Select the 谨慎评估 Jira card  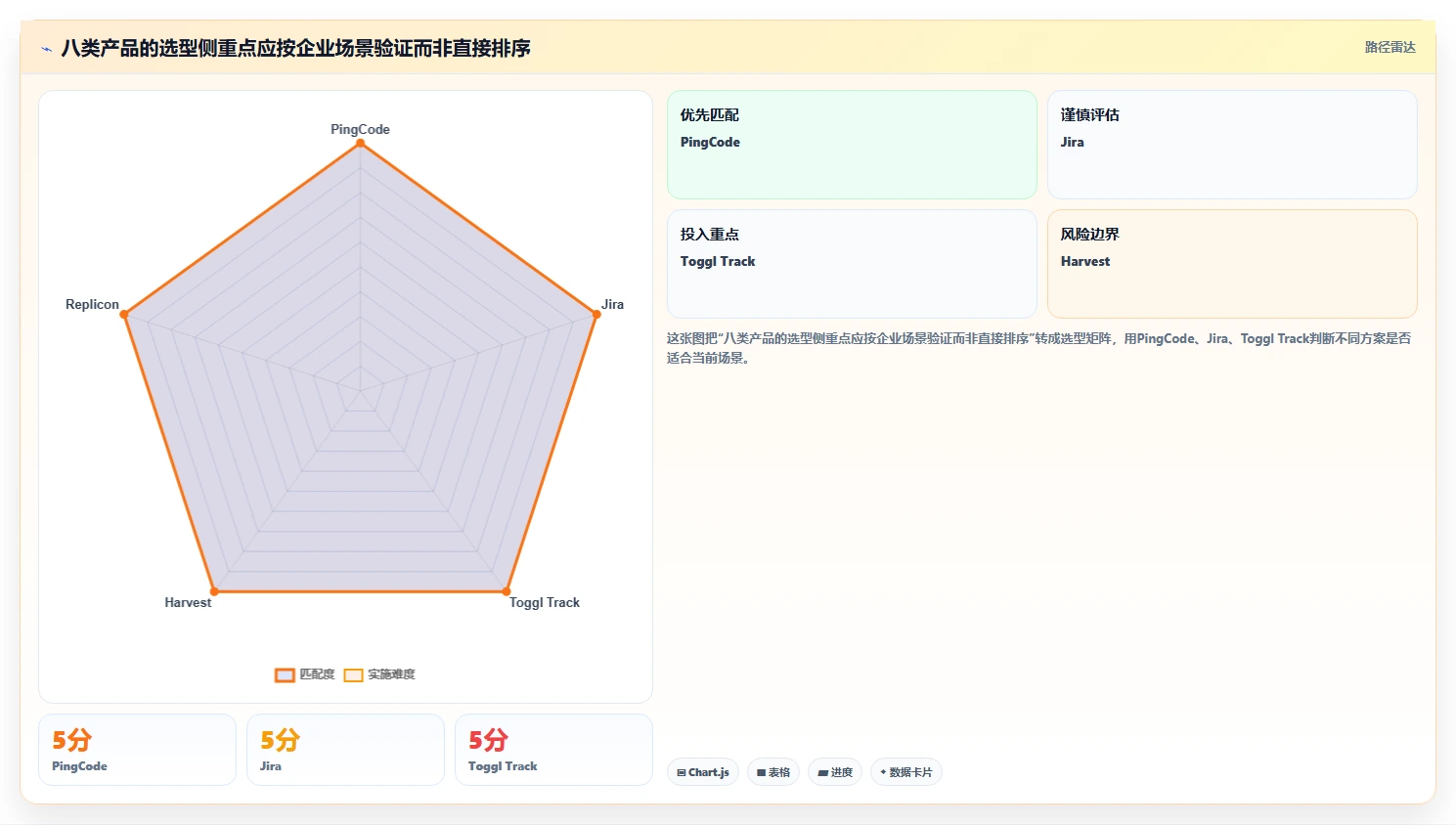click(1232, 145)
